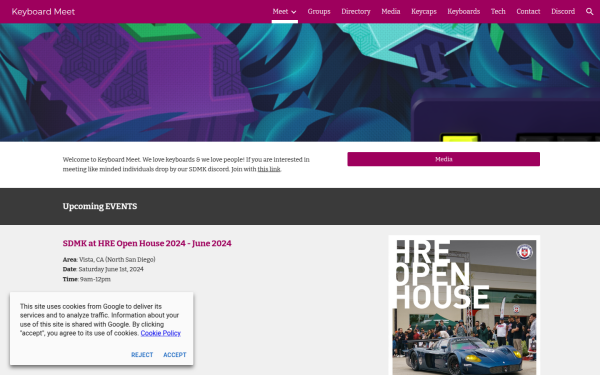Open Discord from the navigation bar
The image size is (600, 375).
(563, 11)
